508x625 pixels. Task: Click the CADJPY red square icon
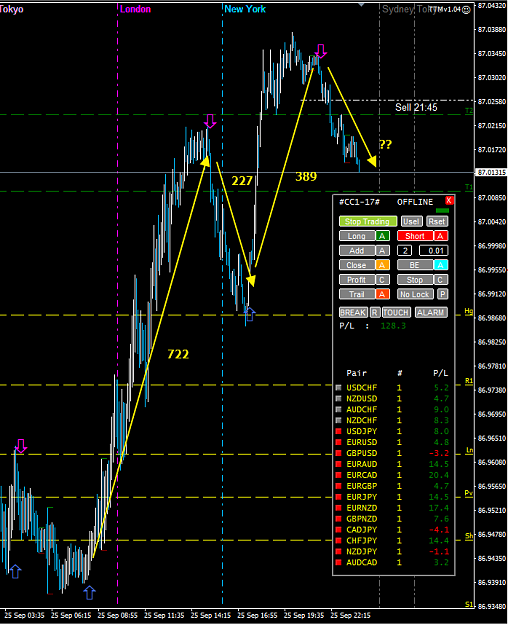339,530
